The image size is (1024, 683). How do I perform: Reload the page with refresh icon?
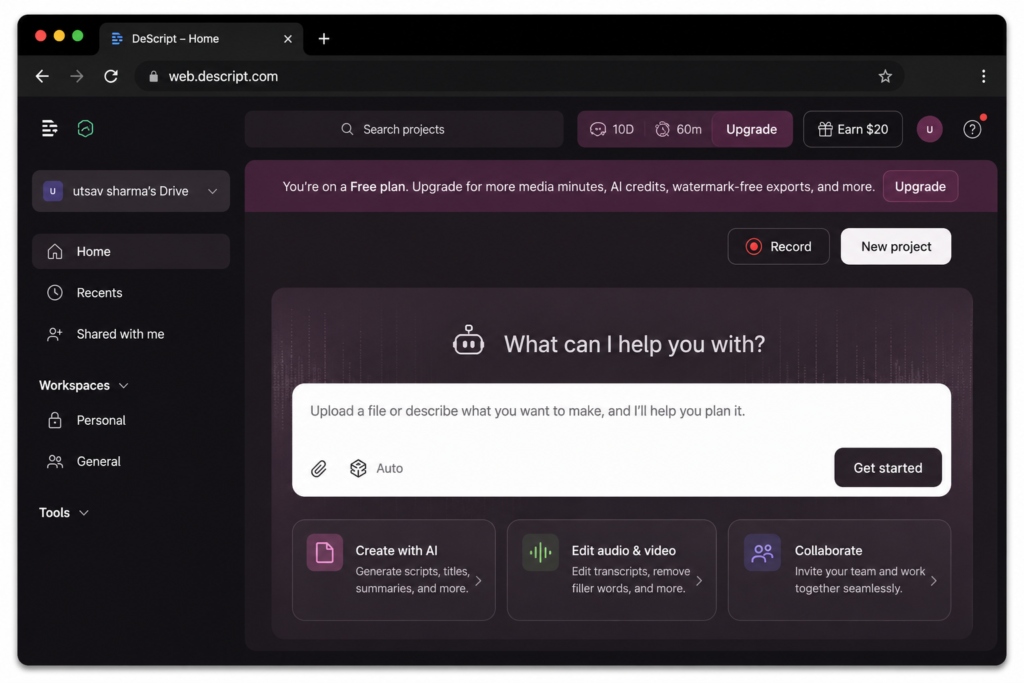coord(111,76)
